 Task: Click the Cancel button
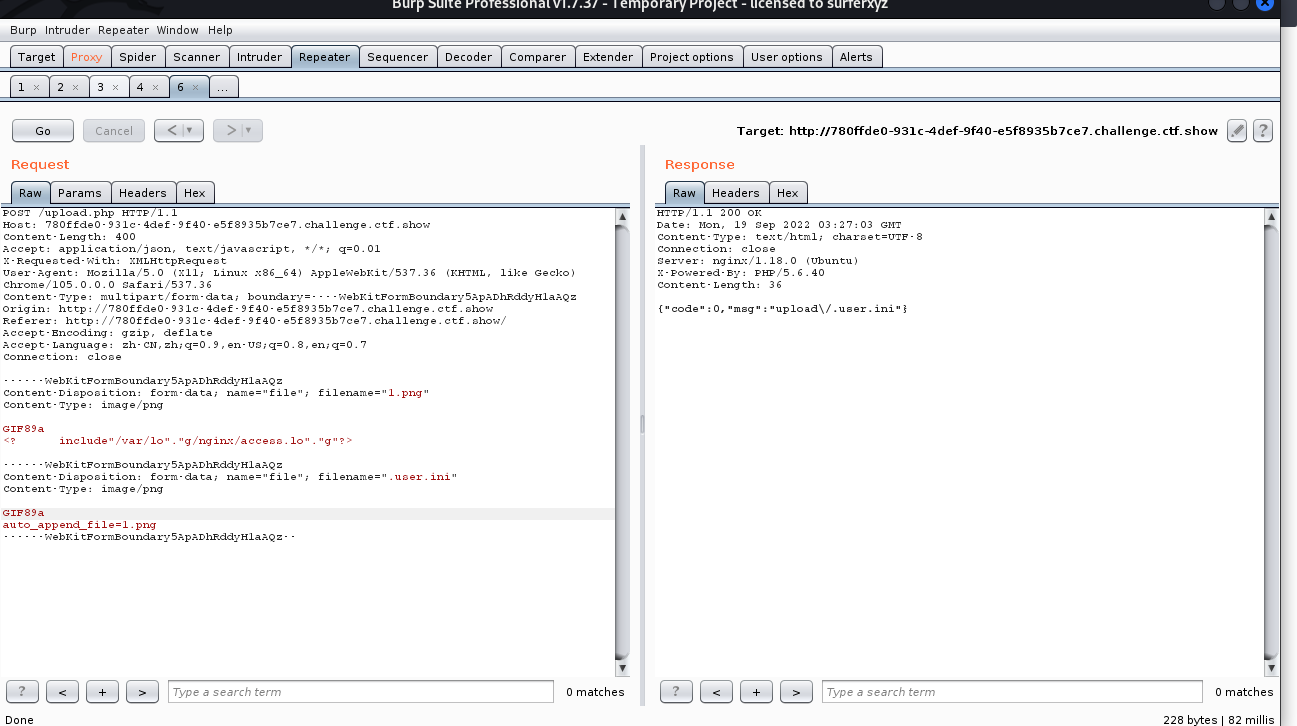point(114,130)
